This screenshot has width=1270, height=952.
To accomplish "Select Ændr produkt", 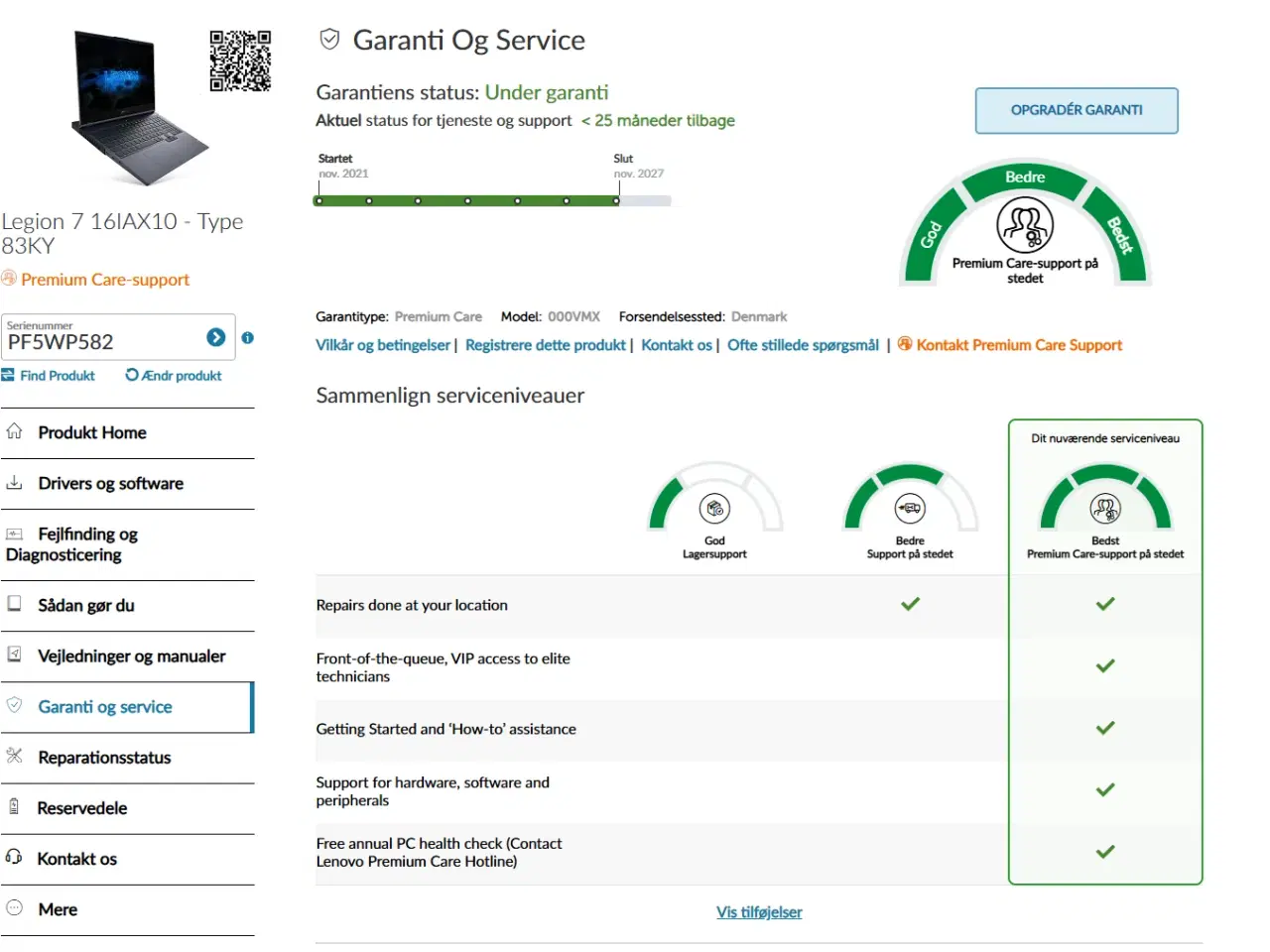I will 174,376.
